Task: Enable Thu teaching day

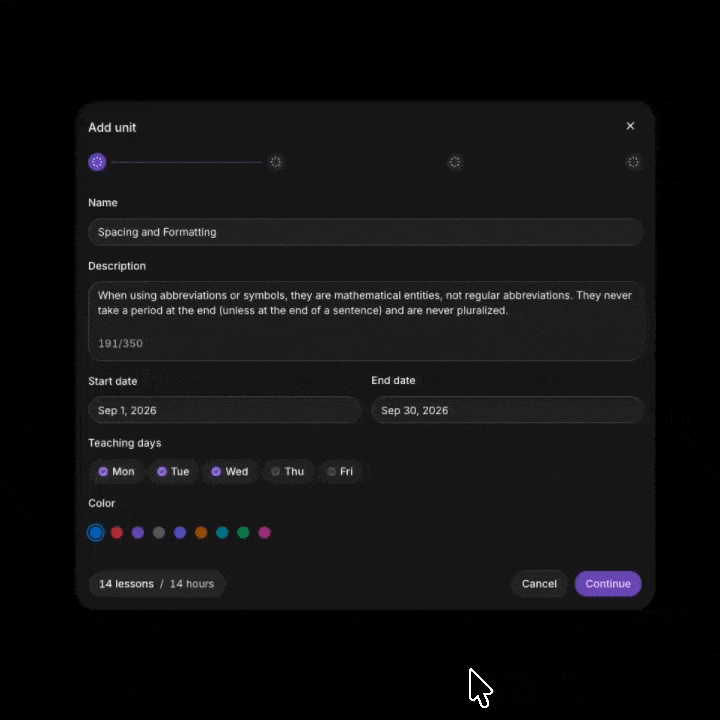Action: [x=288, y=472]
